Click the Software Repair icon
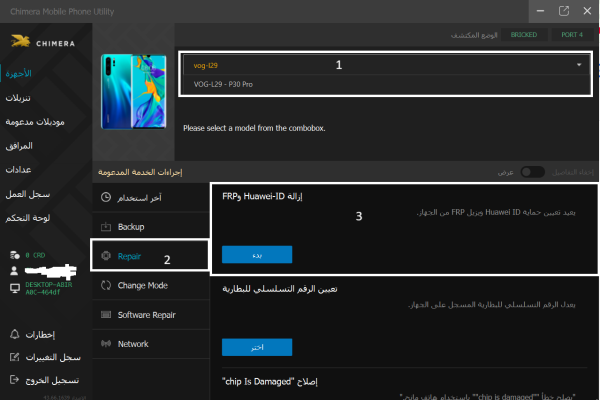Viewport: 600px width, 400px height. (106, 315)
